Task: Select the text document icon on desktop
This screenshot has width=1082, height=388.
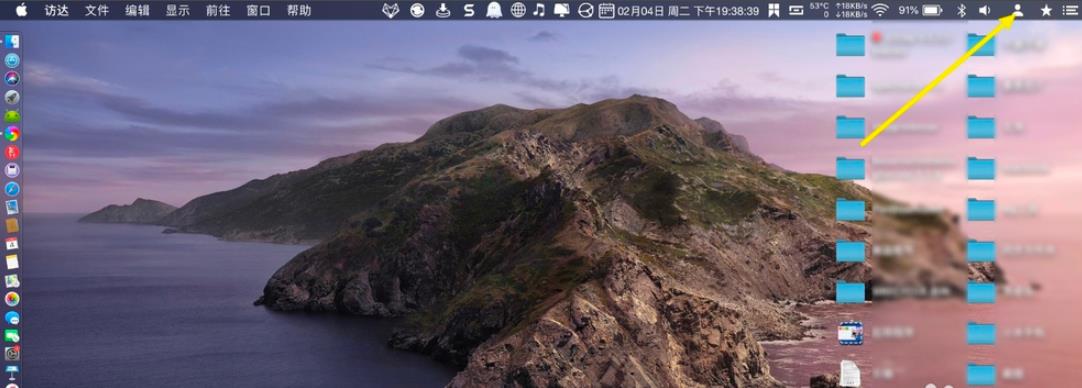Action: pos(850,374)
